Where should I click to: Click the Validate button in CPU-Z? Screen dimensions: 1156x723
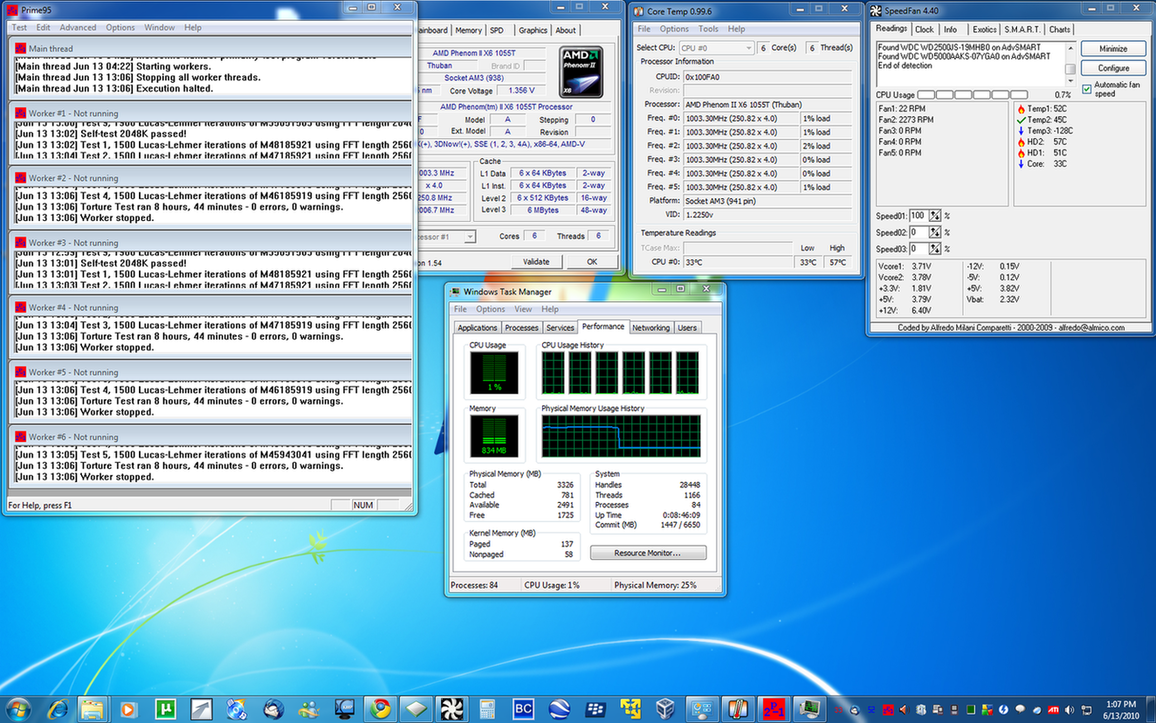(x=536, y=262)
